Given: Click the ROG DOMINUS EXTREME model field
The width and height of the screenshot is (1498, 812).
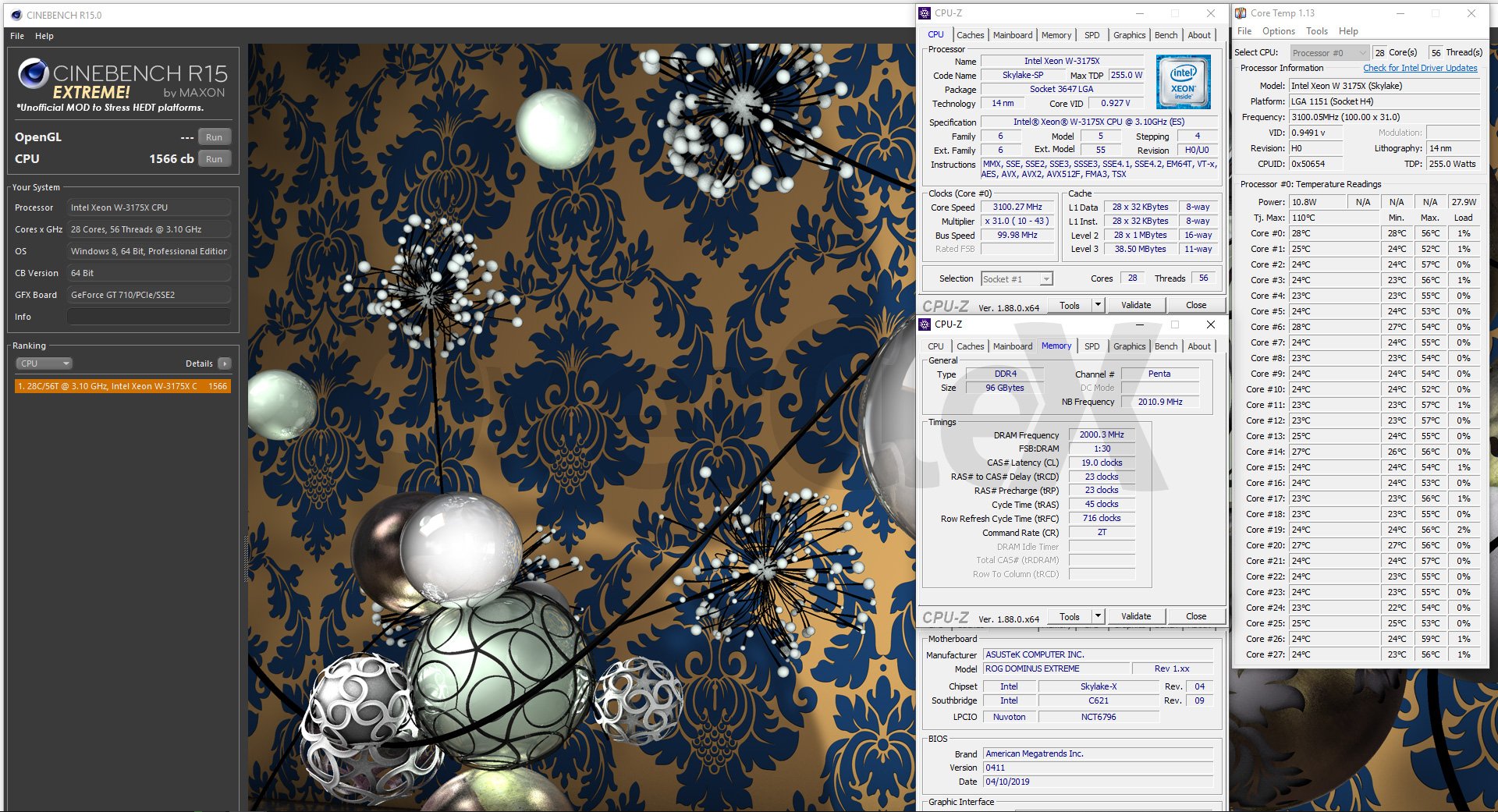Looking at the screenshot, I should 1056,668.
